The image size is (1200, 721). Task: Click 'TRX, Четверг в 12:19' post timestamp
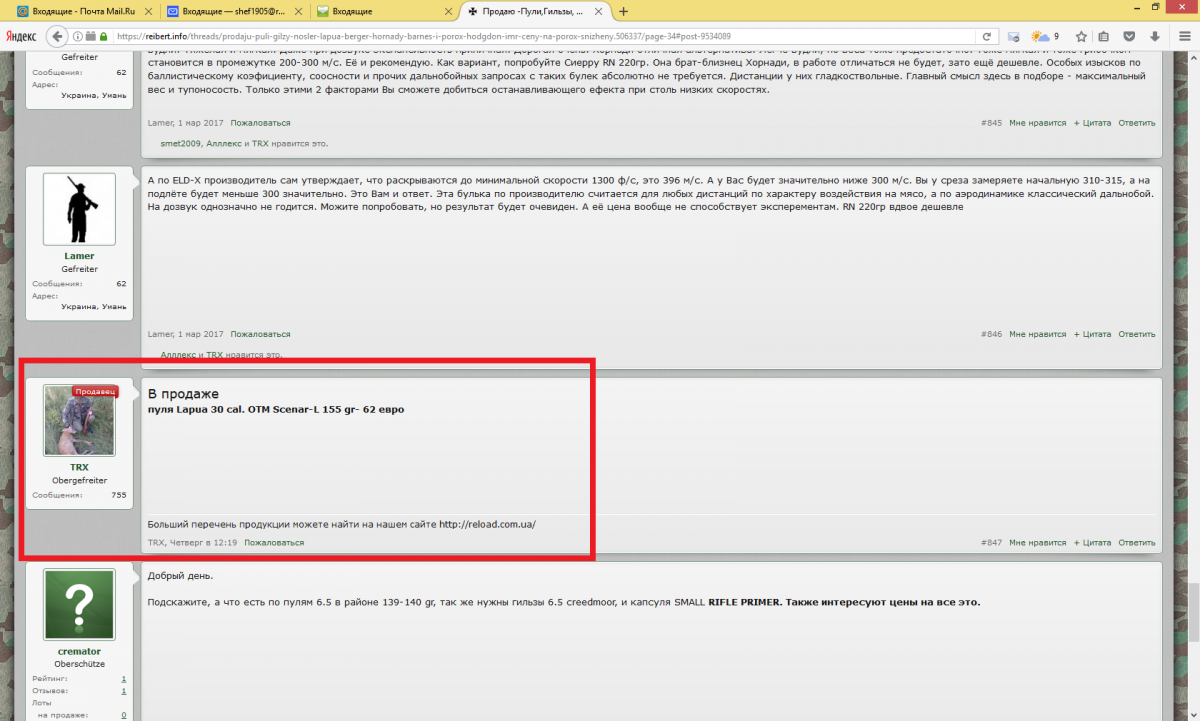[x=192, y=543]
